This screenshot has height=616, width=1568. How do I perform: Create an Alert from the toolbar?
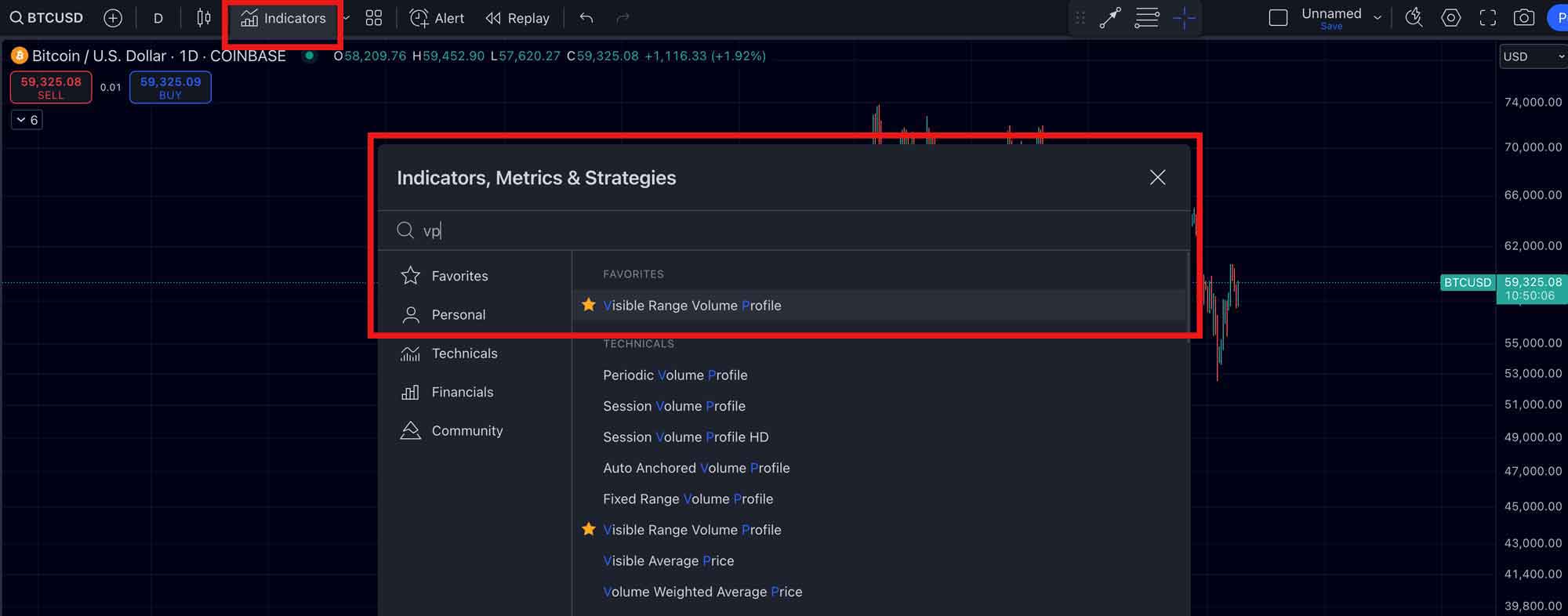(x=437, y=18)
